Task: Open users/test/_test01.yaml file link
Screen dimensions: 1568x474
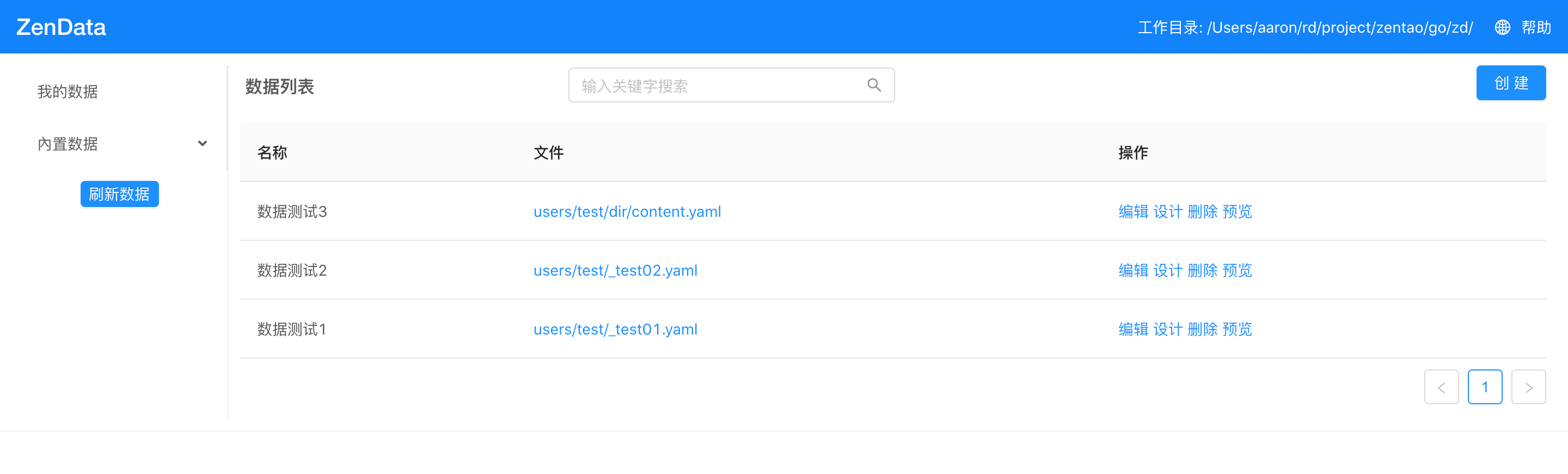Action: point(615,330)
